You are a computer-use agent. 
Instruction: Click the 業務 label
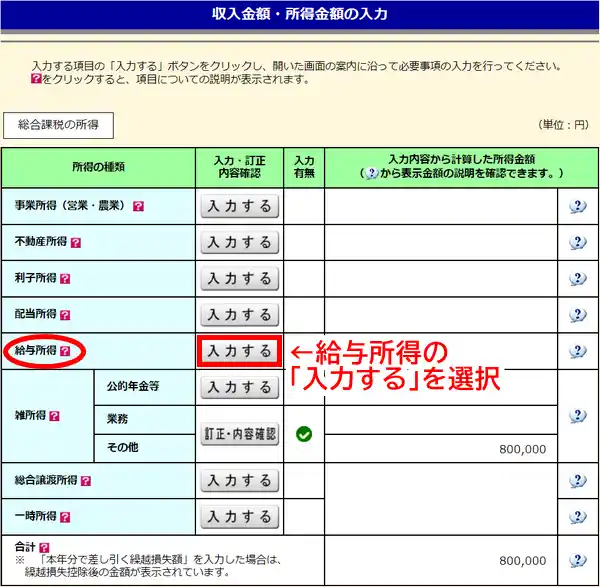click(x=117, y=419)
